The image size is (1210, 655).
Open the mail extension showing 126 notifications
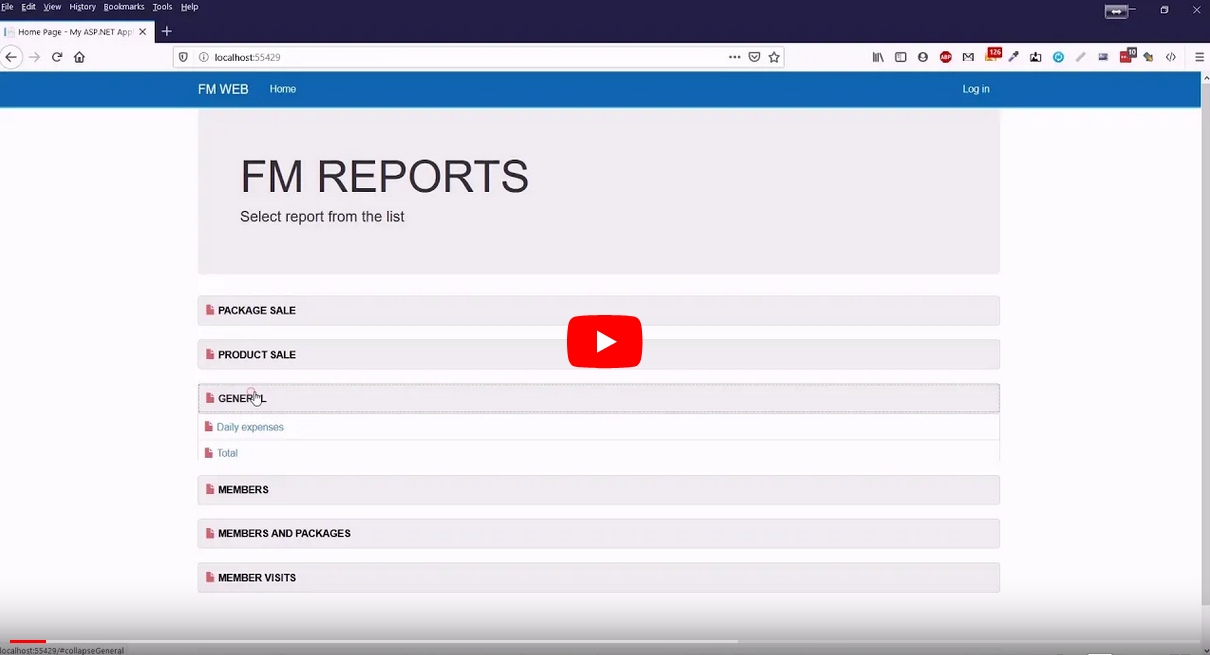pos(993,57)
